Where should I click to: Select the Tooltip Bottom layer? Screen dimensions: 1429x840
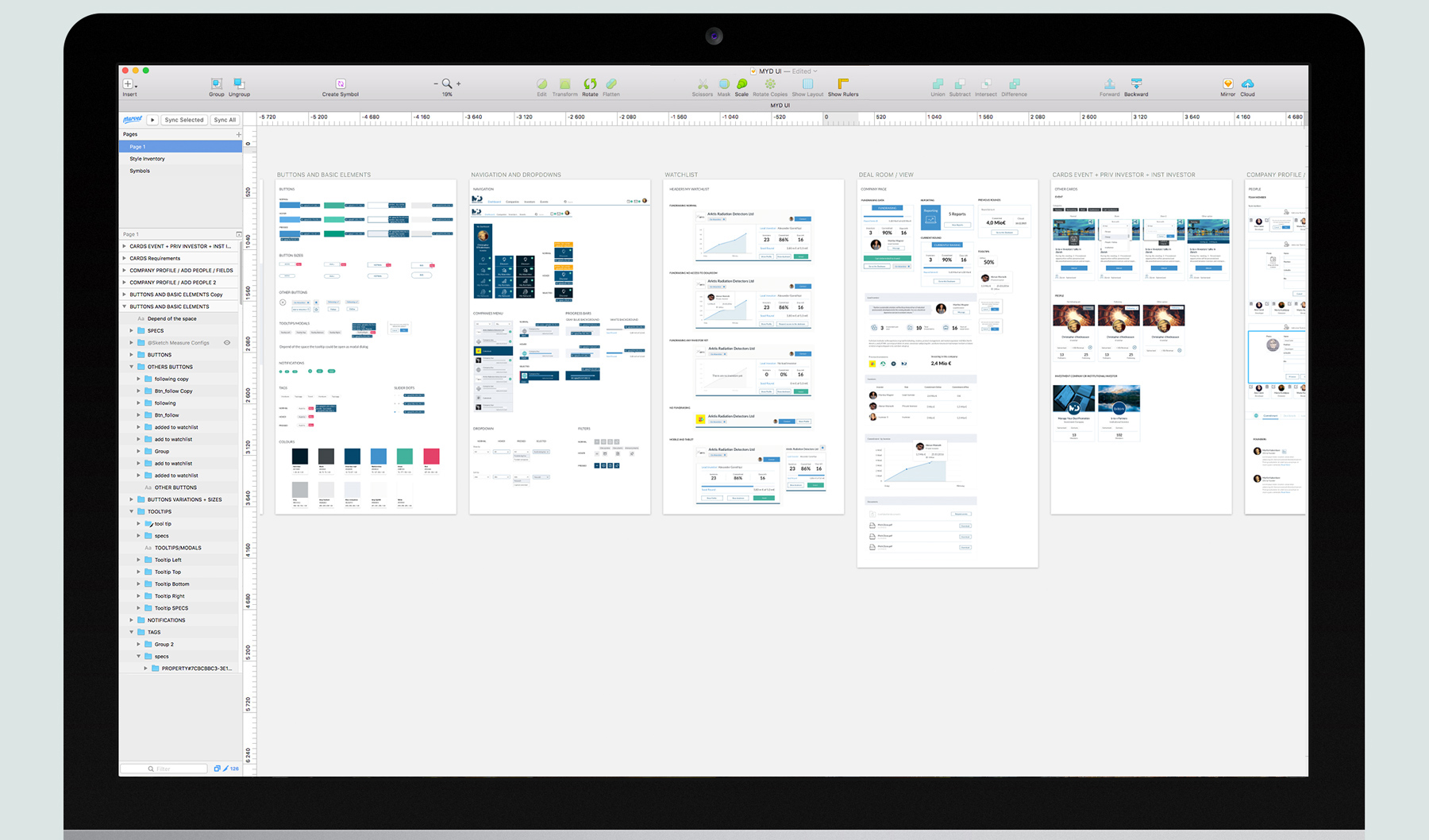coord(171,584)
